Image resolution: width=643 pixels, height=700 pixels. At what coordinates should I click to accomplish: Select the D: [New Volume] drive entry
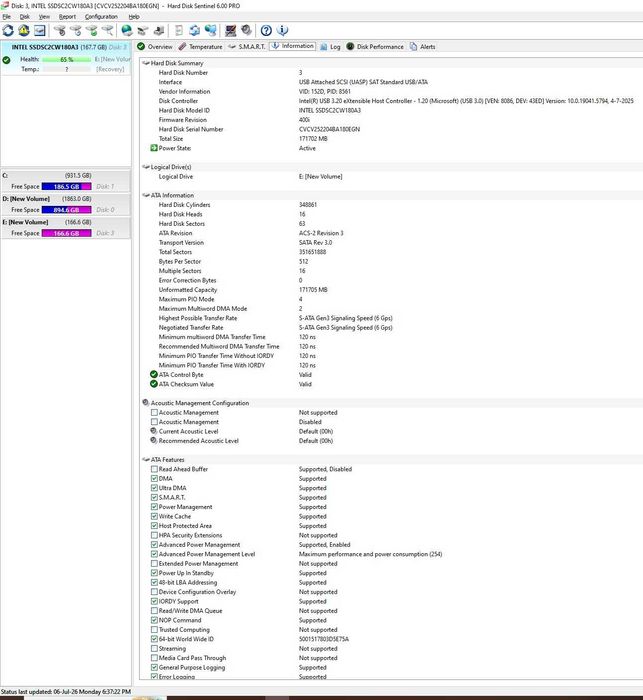(x=66, y=204)
